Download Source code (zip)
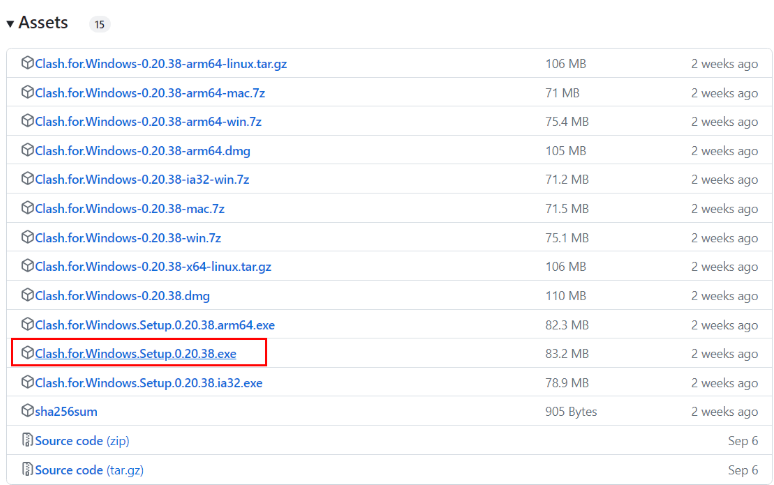This screenshot has width=774, height=485. (82, 441)
